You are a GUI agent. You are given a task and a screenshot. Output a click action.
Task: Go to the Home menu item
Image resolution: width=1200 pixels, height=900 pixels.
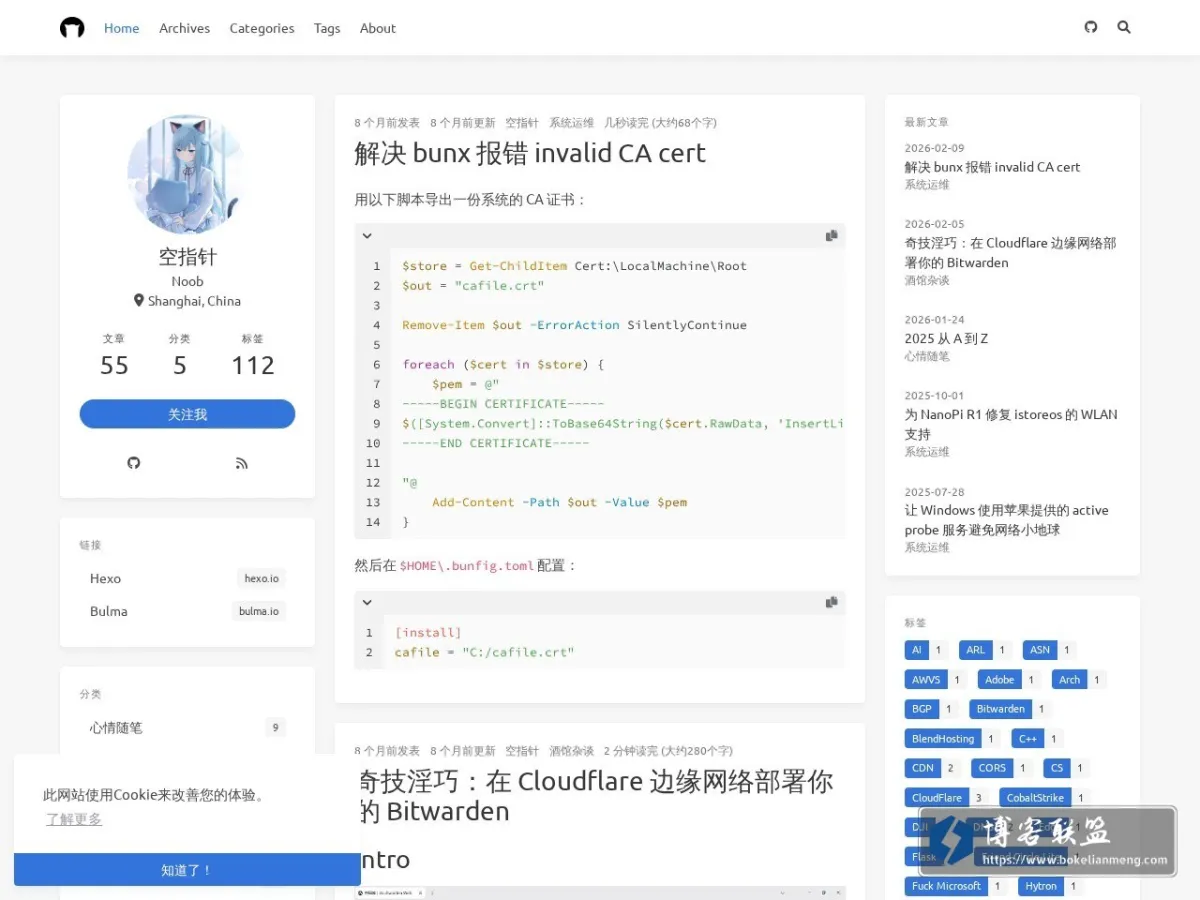coord(122,28)
